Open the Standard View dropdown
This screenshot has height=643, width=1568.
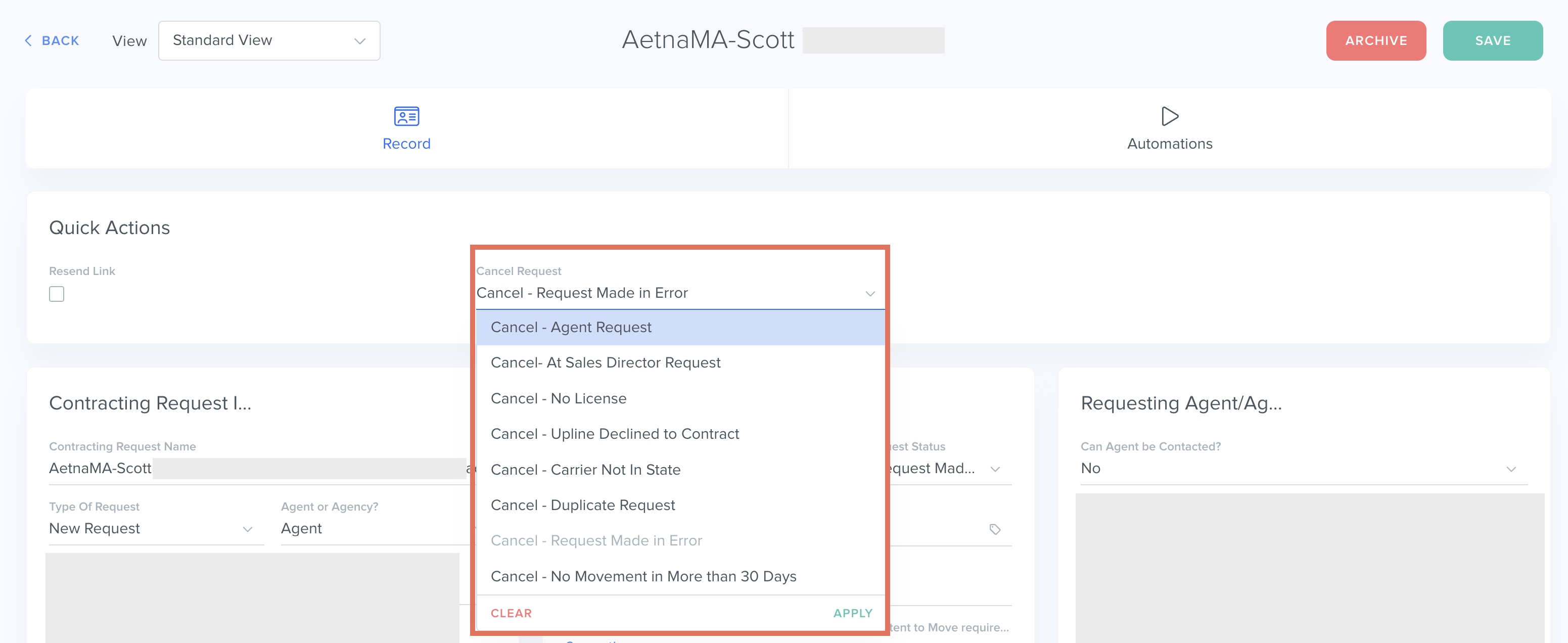269,41
